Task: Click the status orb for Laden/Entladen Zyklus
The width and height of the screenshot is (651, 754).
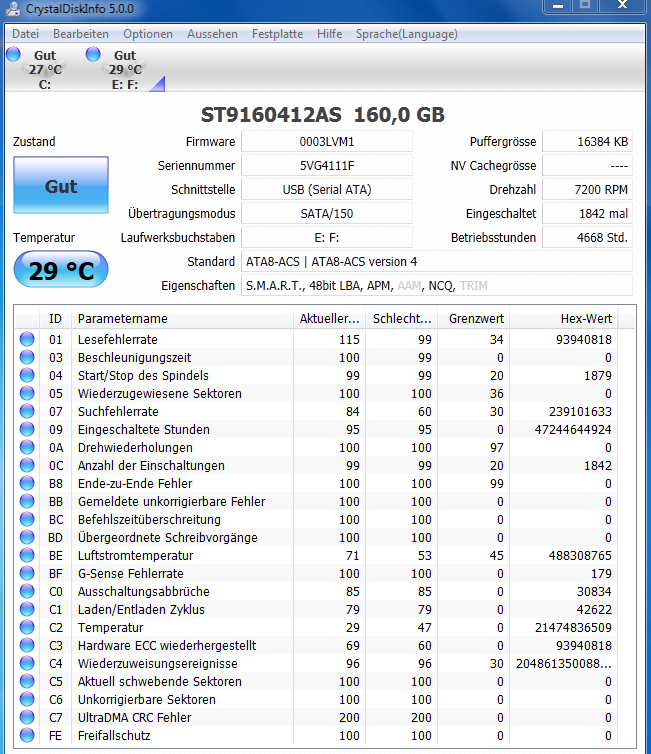Action: point(27,609)
